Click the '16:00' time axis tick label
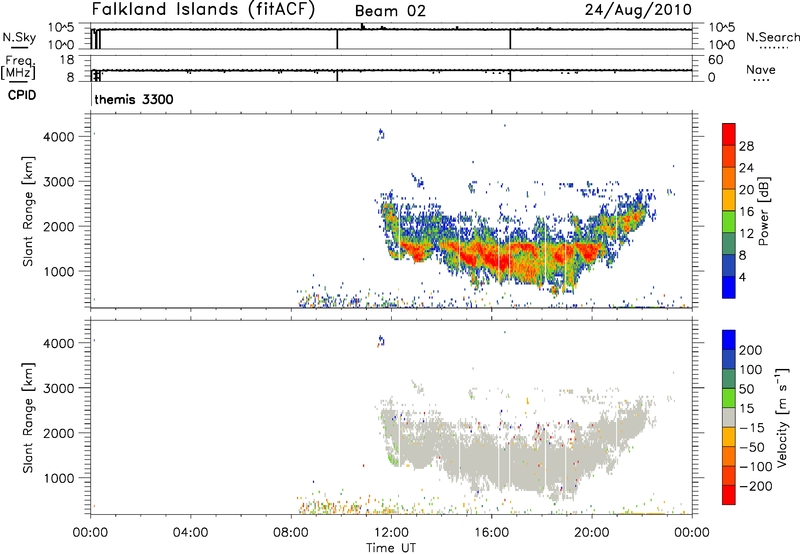Image resolution: width=800 pixels, height=554 pixels. [x=491, y=533]
